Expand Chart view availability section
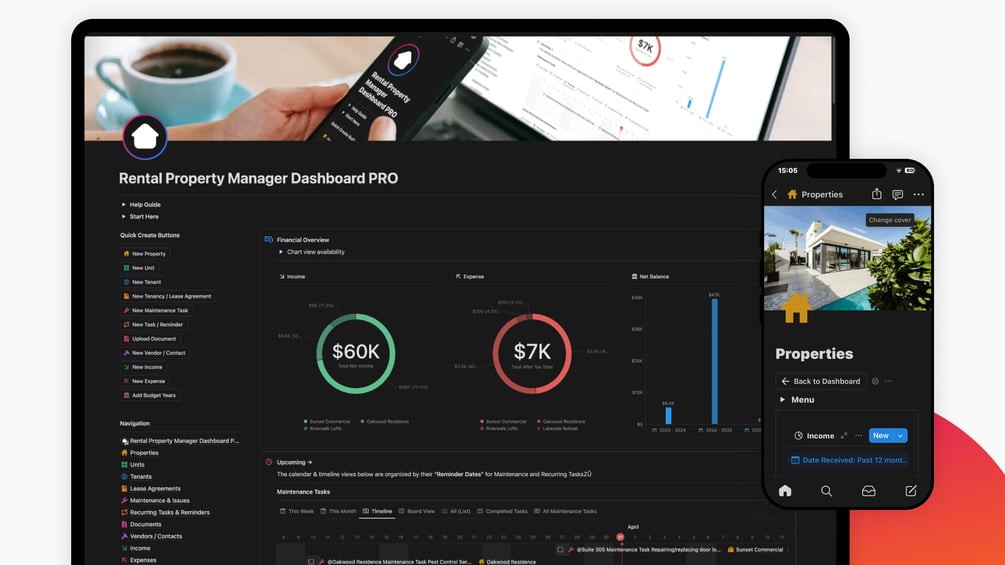Image resolution: width=1005 pixels, height=565 pixels. pos(281,252)
